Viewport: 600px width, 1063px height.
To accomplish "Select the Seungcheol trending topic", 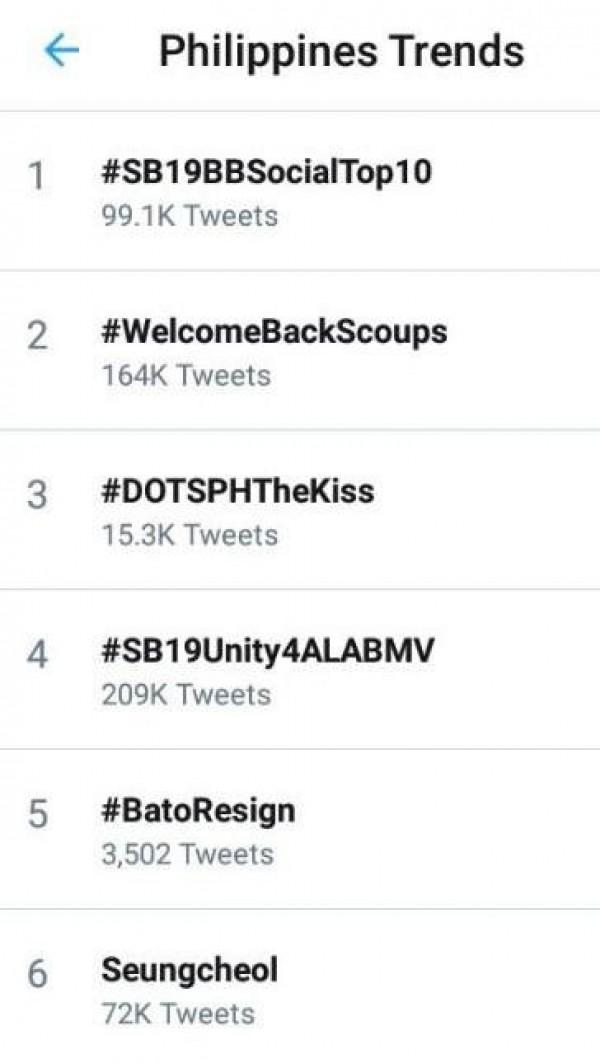I will coord(189,969).
